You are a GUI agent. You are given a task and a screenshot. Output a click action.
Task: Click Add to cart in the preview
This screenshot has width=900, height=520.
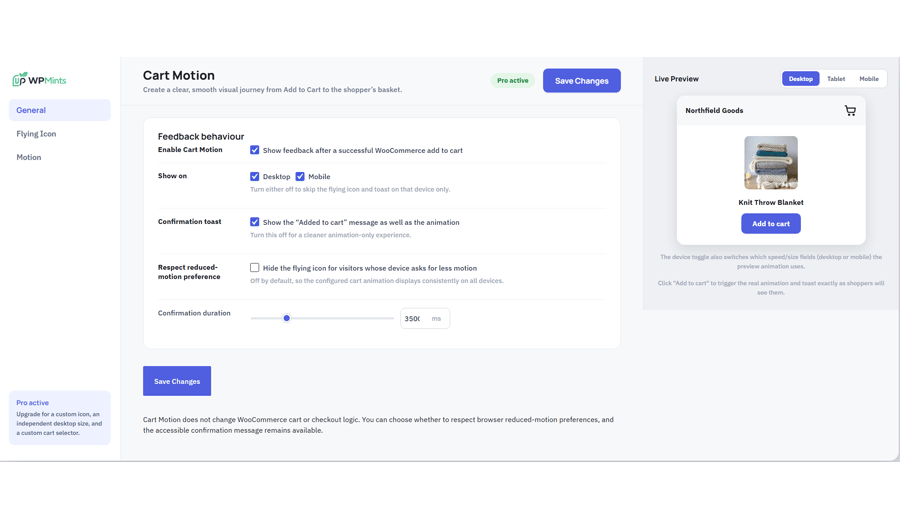(771, 224)
